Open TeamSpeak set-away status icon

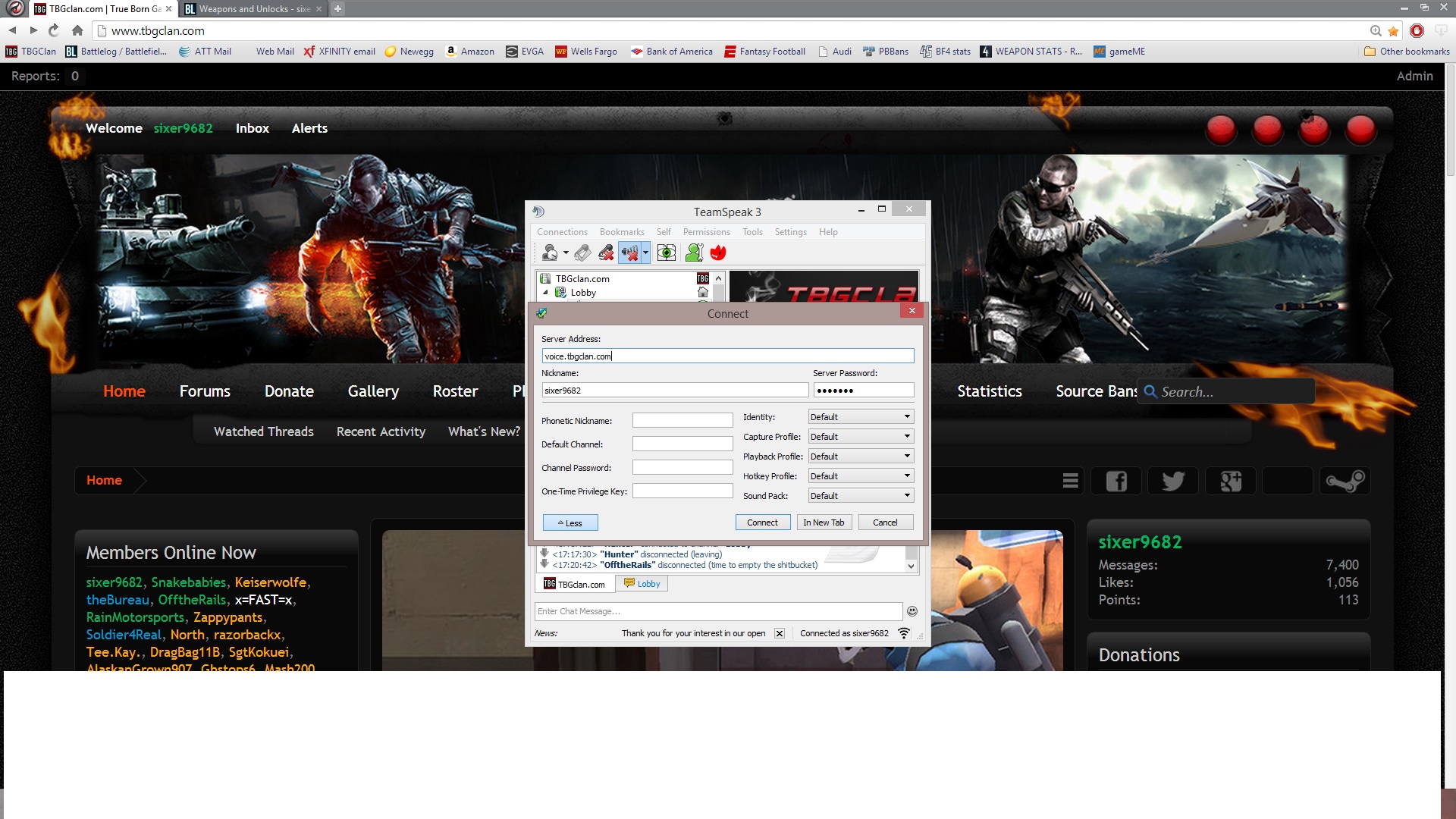tap(550, 253)
